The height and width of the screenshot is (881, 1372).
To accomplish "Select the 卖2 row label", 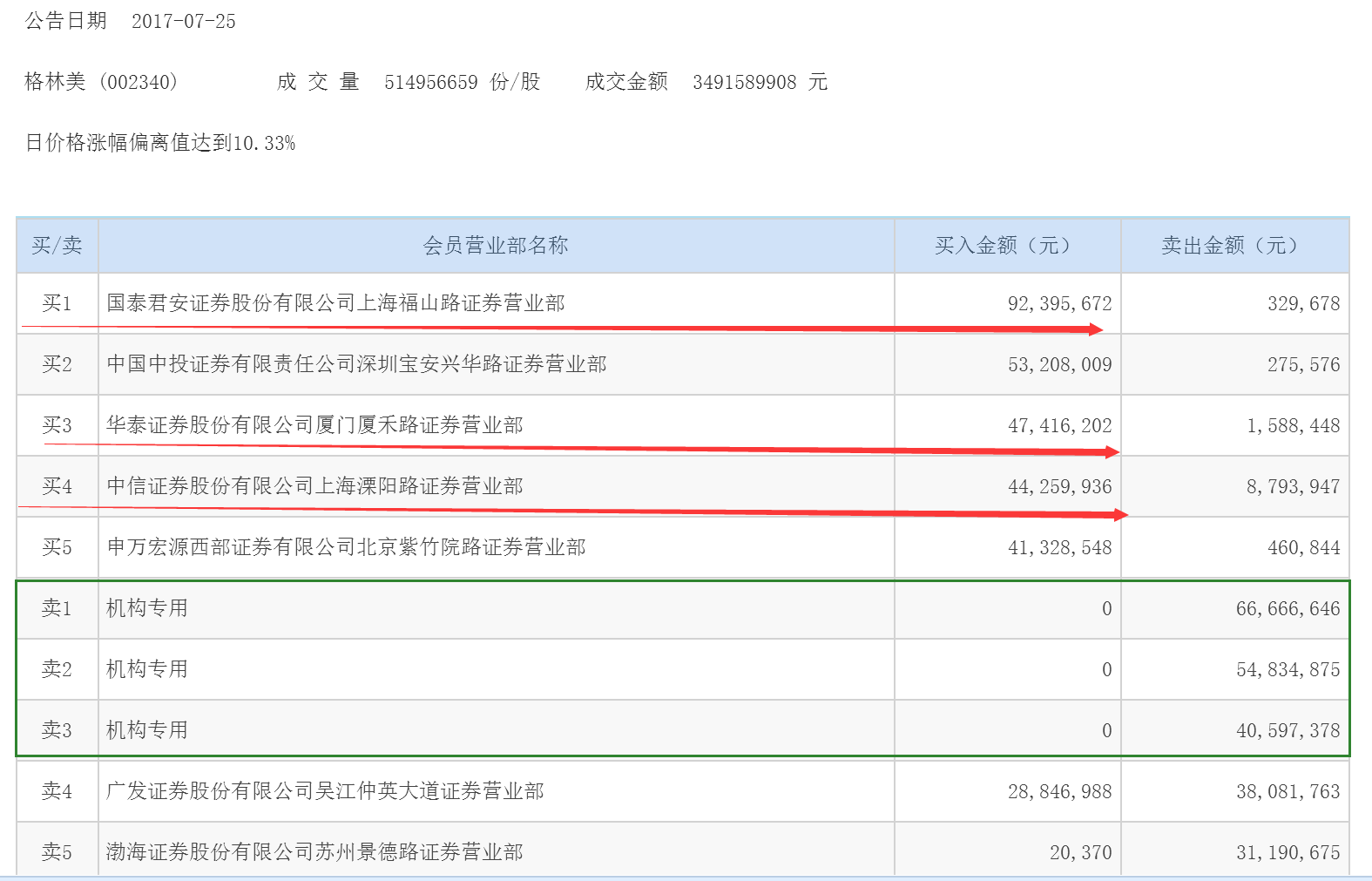I will pyautogui.click(x=57, y=669).
